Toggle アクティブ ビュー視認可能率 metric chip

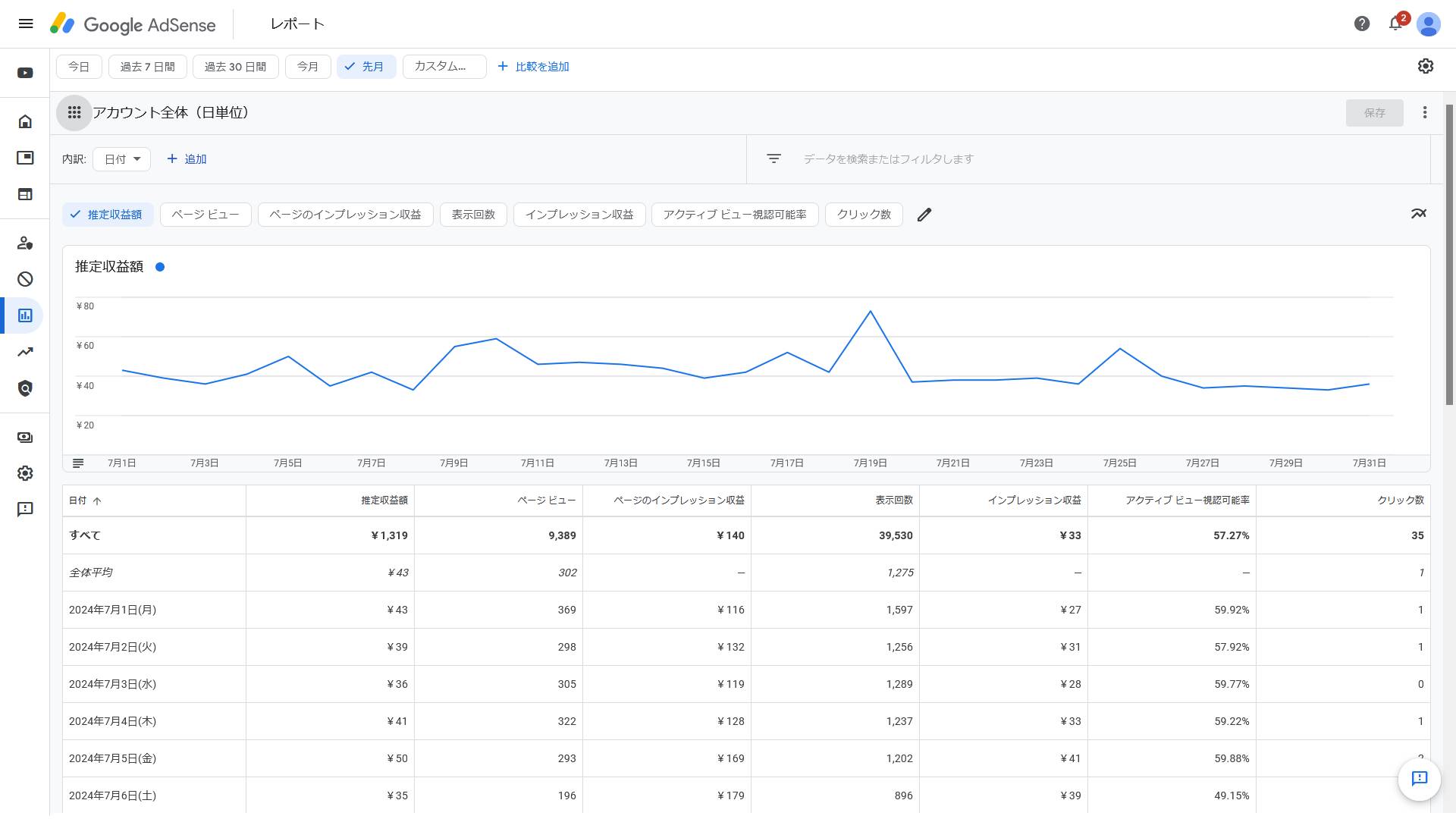point(735,215)
